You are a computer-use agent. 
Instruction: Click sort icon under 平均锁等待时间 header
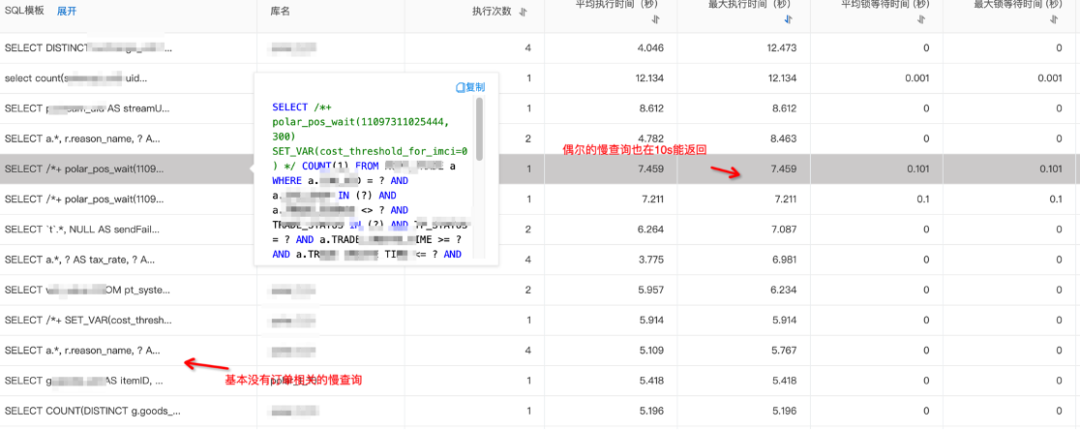click(x=921, y=21)
